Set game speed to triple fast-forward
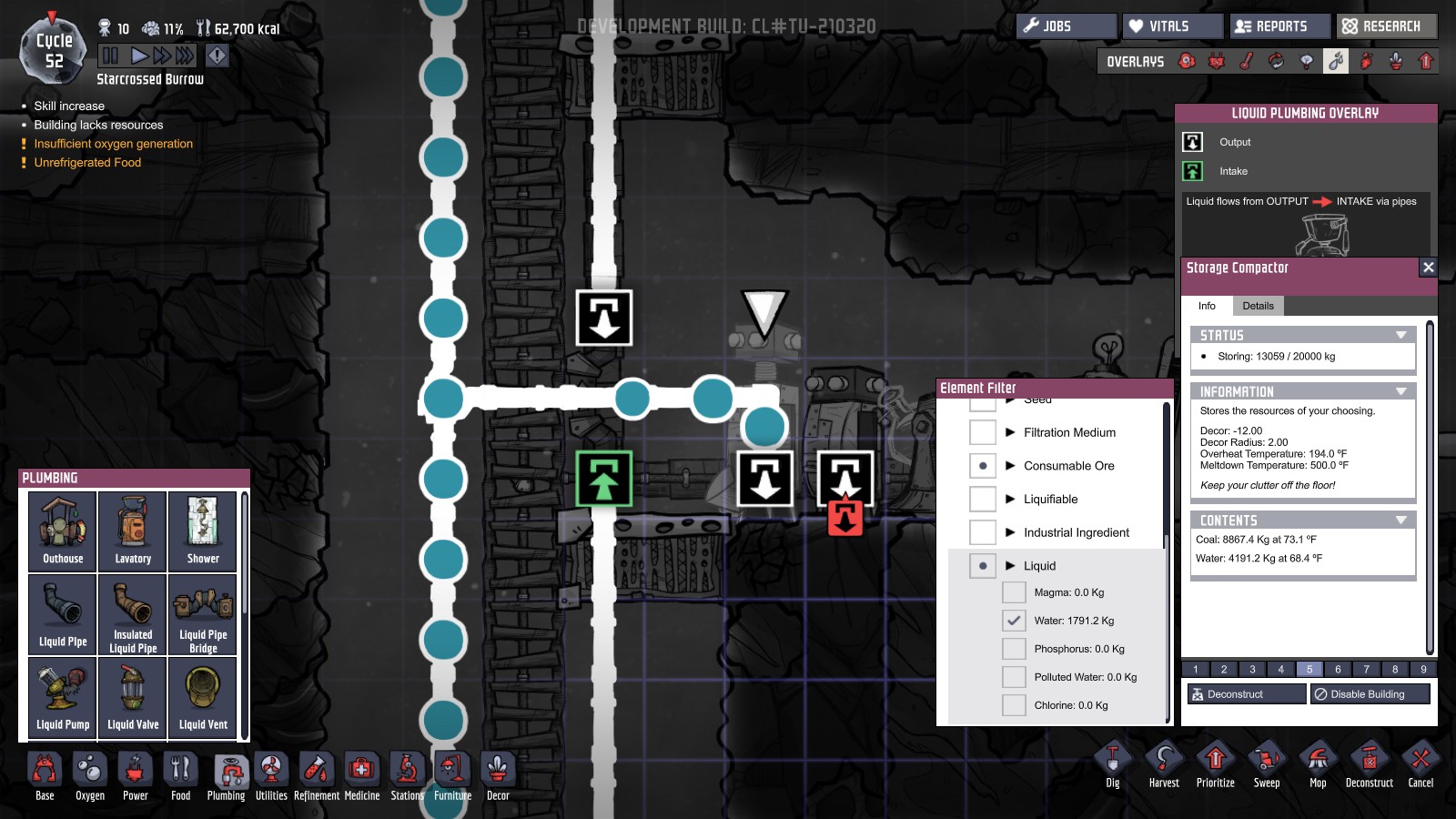 185,56
